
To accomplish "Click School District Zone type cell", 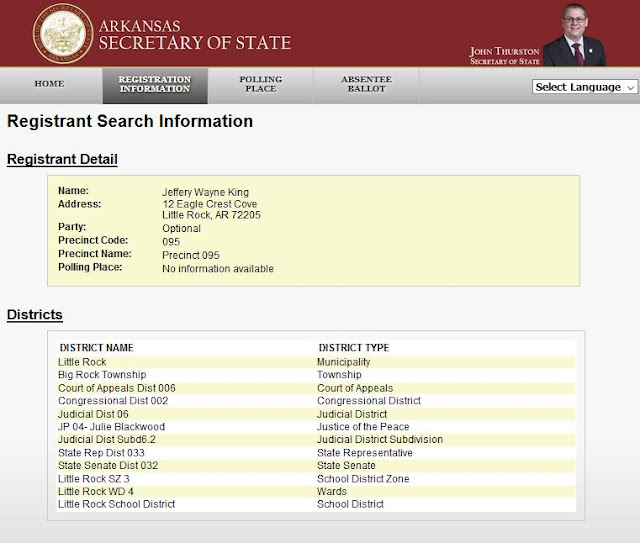I will pos(363,479).
